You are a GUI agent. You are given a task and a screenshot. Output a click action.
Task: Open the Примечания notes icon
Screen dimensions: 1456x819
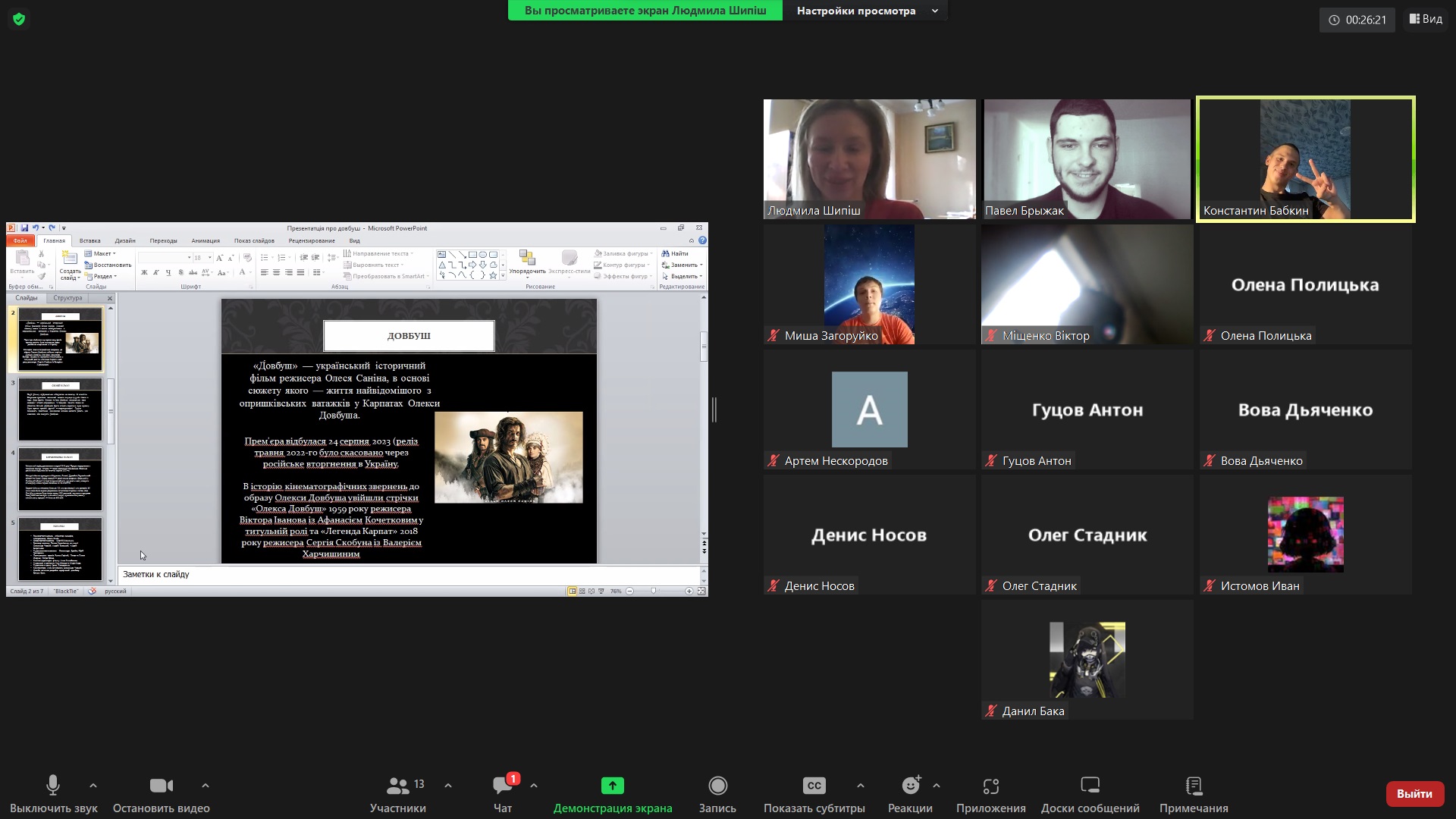tap(1194, 785)
